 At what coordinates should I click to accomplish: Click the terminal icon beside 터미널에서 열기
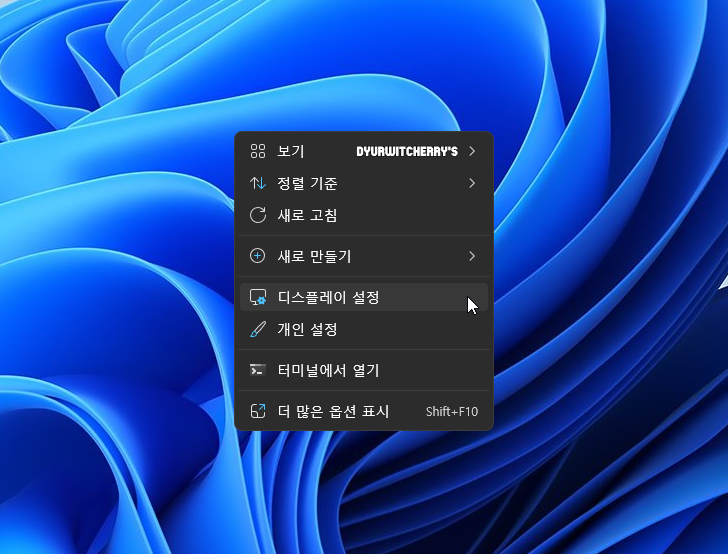pos(258,370)
